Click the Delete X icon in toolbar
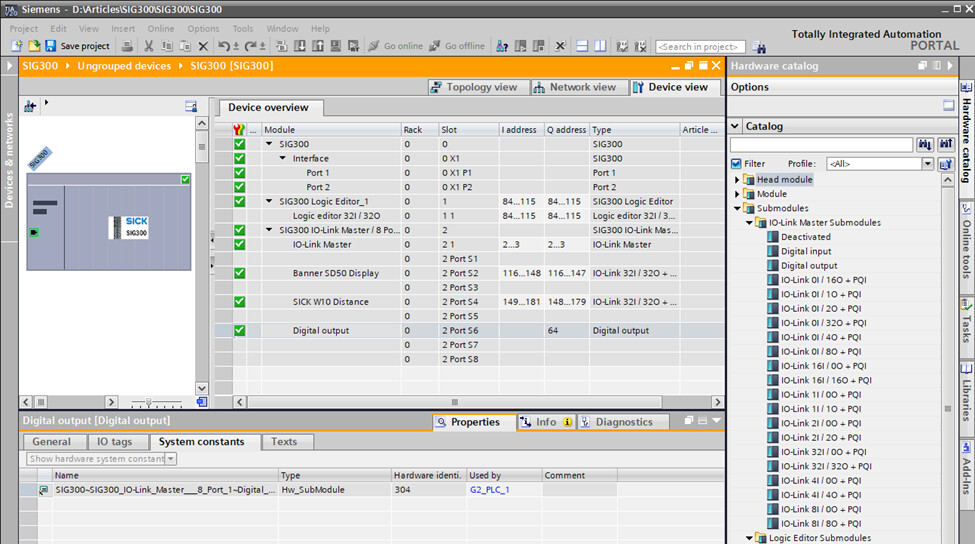The image size is (975, 544). (203, 46)
